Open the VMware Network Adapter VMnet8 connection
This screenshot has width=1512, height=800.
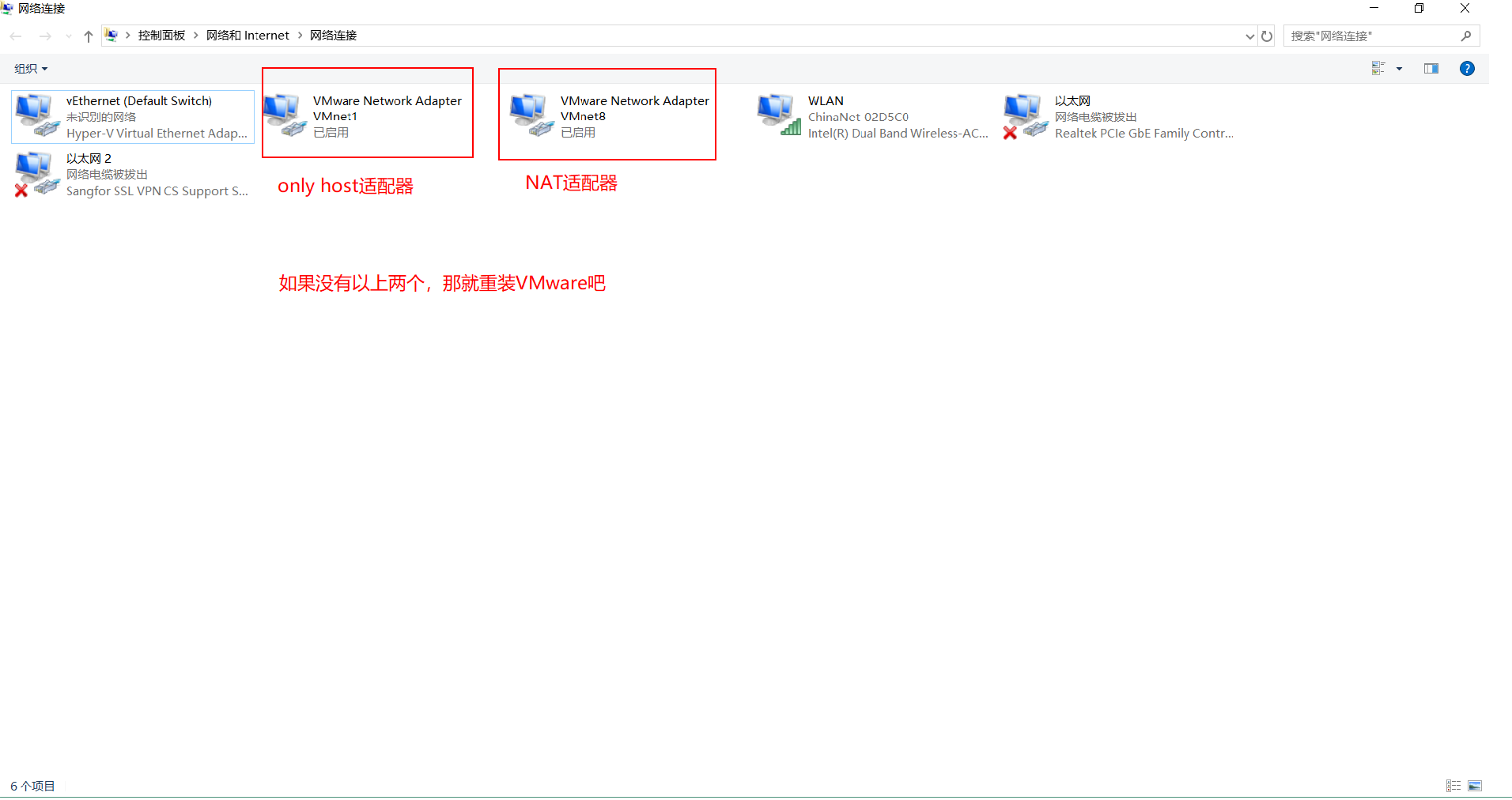609,116
